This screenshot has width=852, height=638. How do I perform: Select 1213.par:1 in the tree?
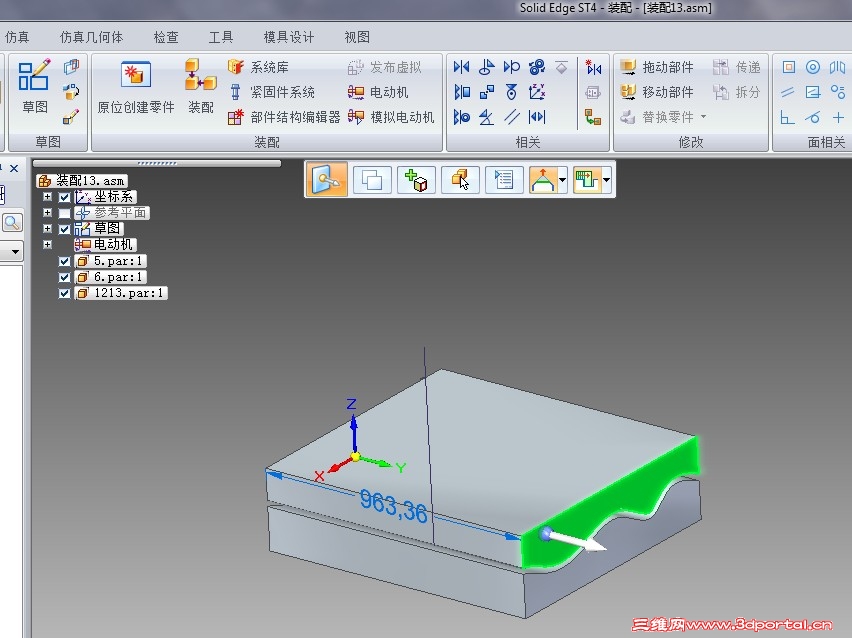121,293
